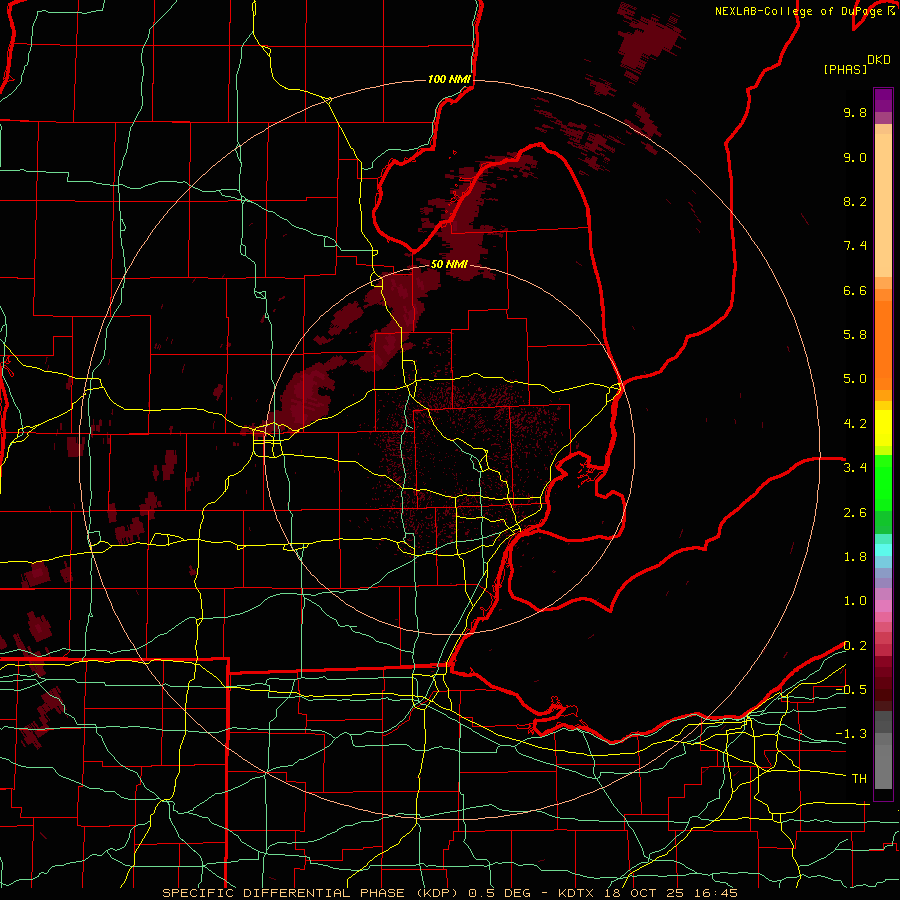Image resolution: width=900 pixels, height=900 pixels.
Task: Click the [PHAS] units label
Action: click(845, 69)
